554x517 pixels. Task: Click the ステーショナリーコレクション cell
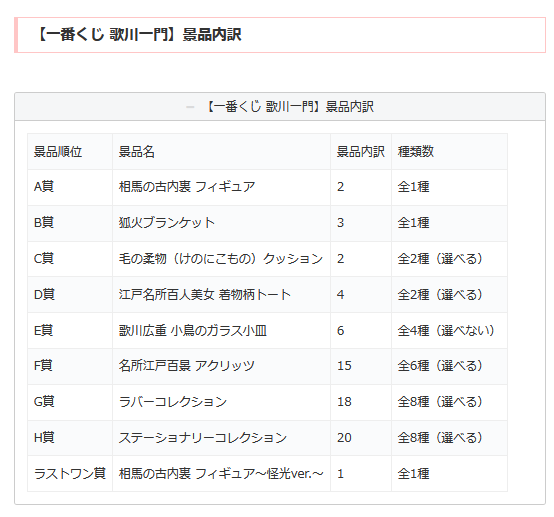(x=222, y=438)
